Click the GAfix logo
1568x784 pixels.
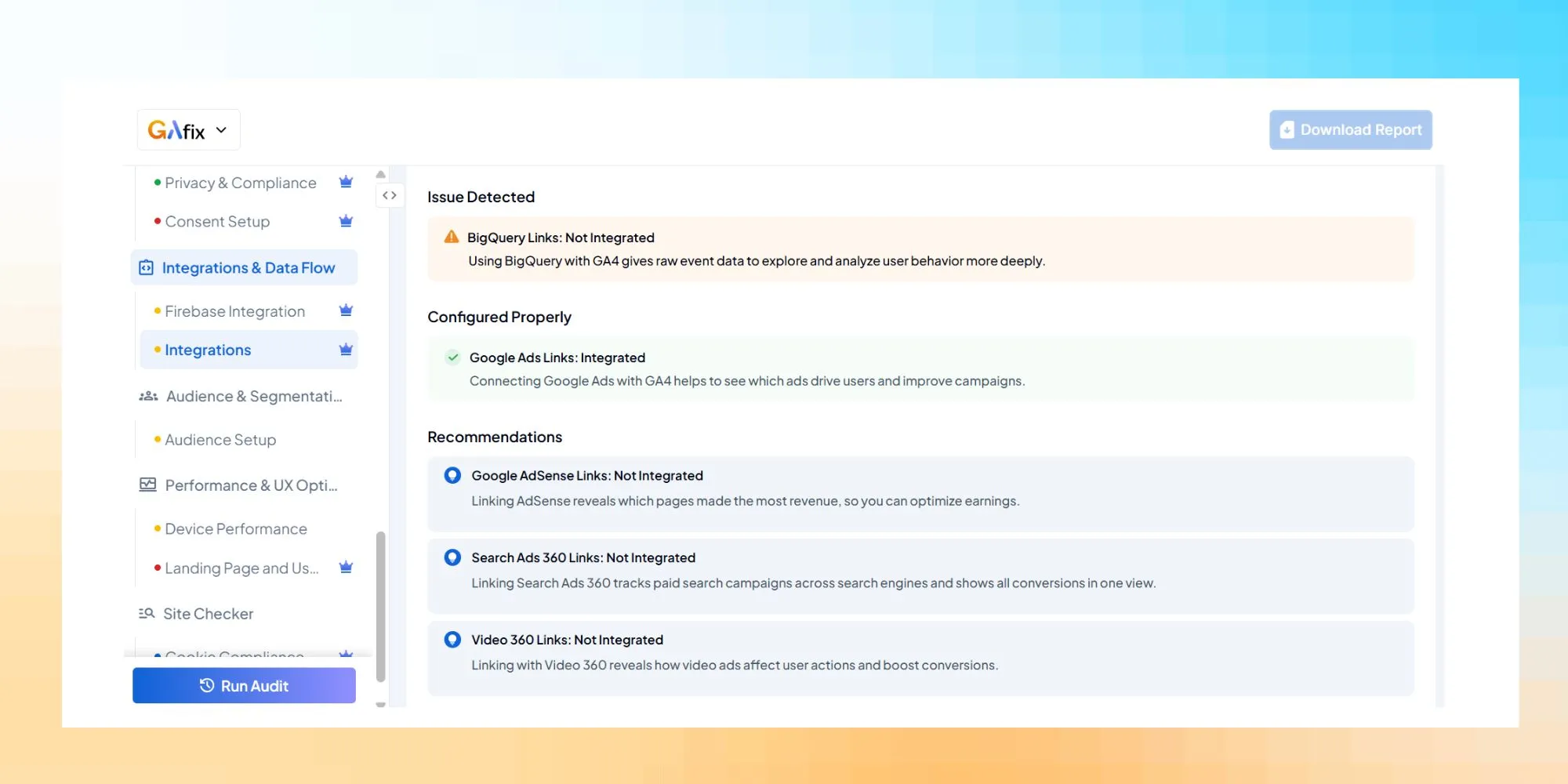179,129
